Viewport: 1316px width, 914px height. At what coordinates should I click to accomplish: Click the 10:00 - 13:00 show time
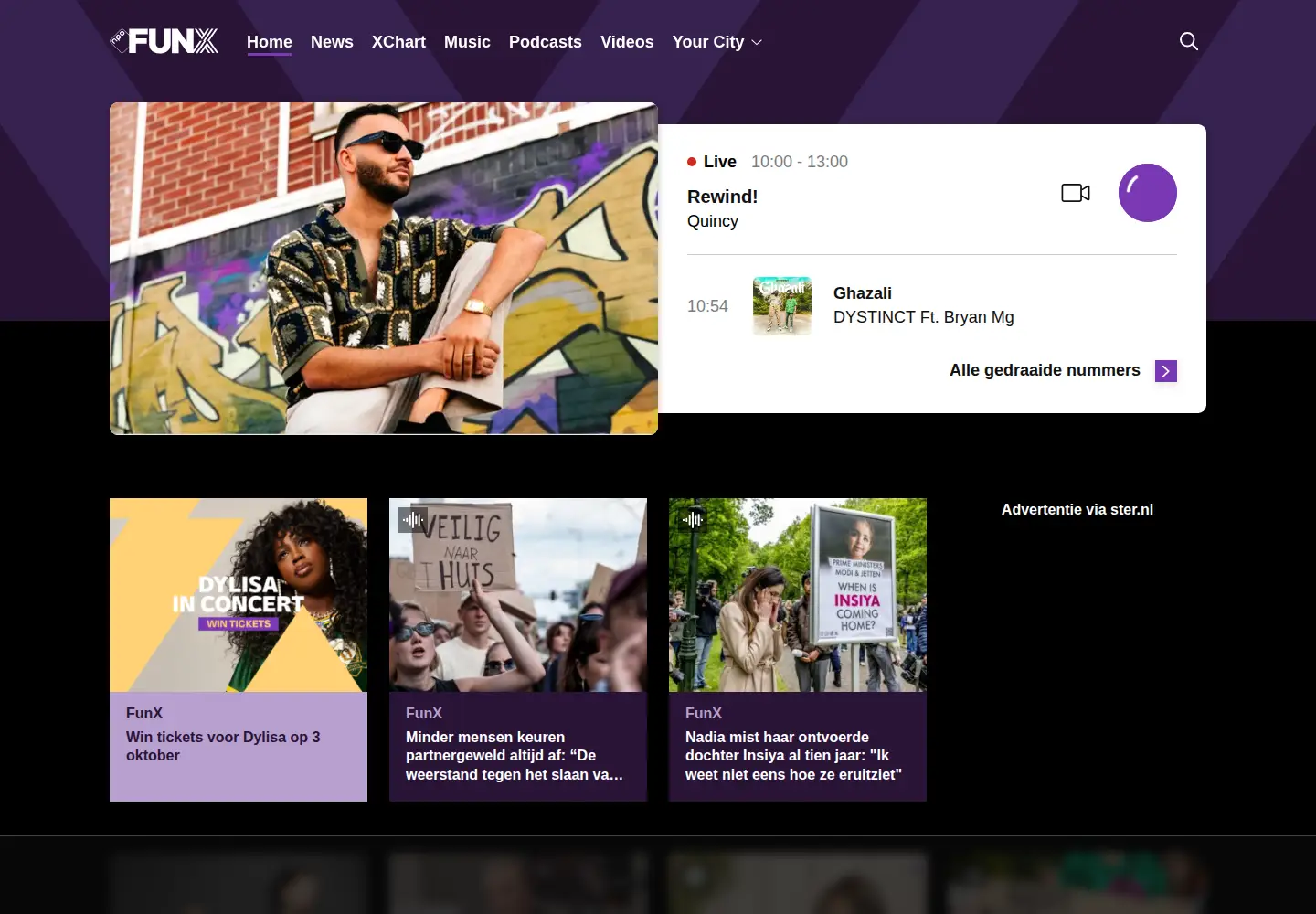point(800,162)
